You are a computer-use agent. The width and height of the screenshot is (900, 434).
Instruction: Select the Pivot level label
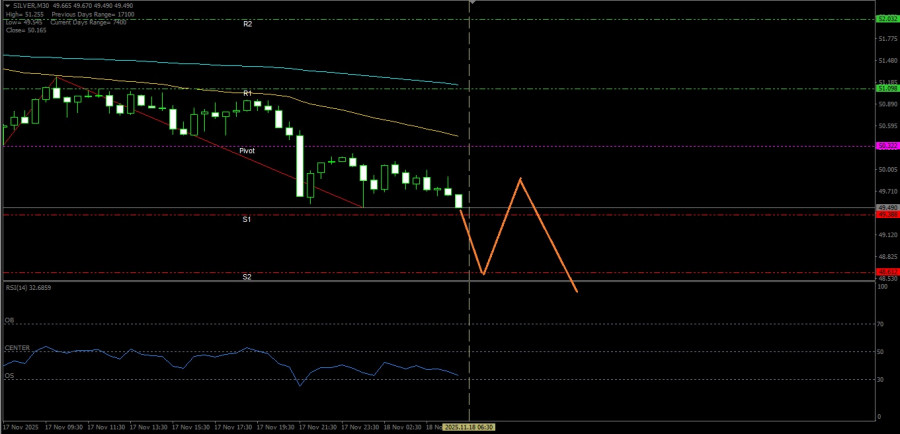pyautogui.click(x=247, y=150)
